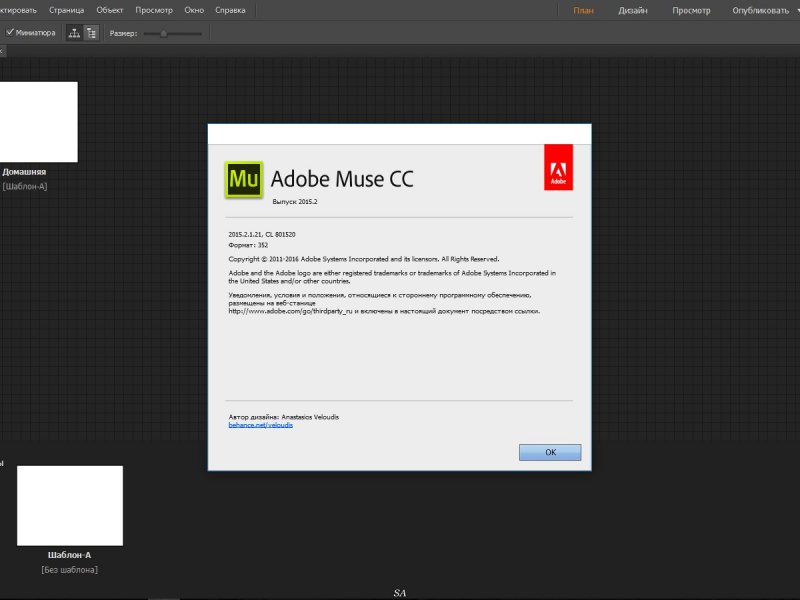Click the [Шаблон-А] label under Домашняя
The height and width of the screenshot is (600, 800).
pyautogui.click(x=24, y=186)
